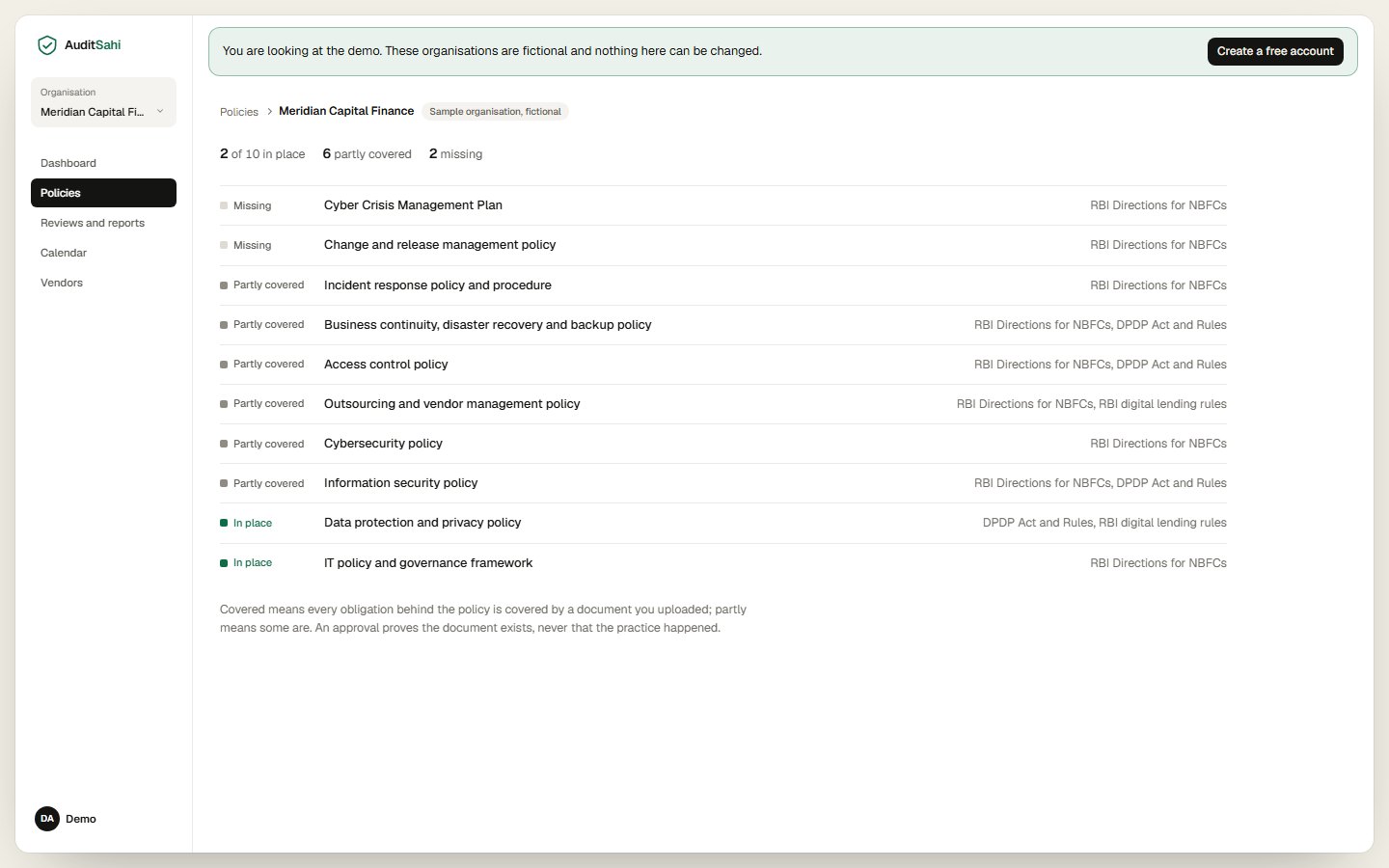
Task: Open the Organisation selector dropdown
Action: tap(103, 102)
